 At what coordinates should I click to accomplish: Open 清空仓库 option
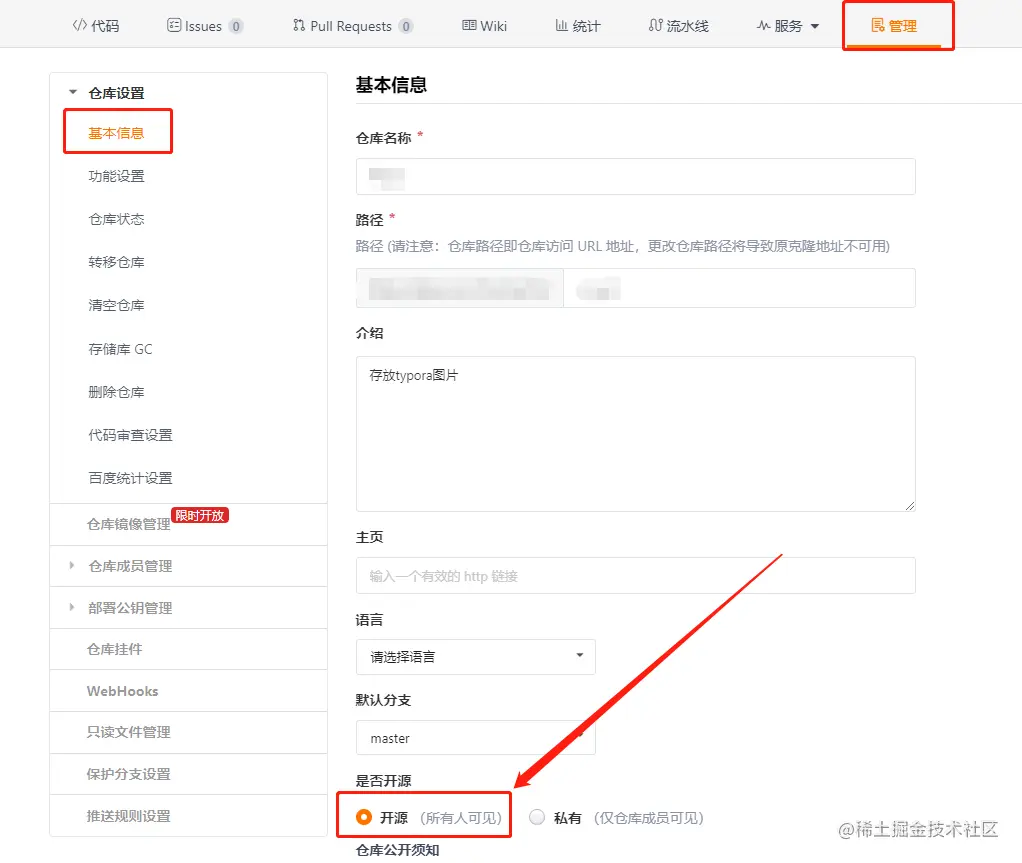[116, 305]
